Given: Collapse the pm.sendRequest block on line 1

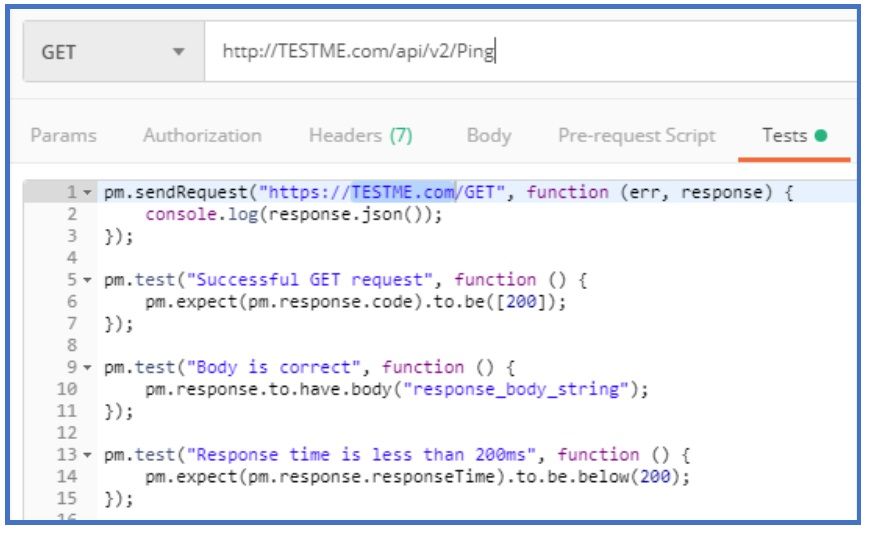Looking at the screenshot, I should click(x=88, y=192).
